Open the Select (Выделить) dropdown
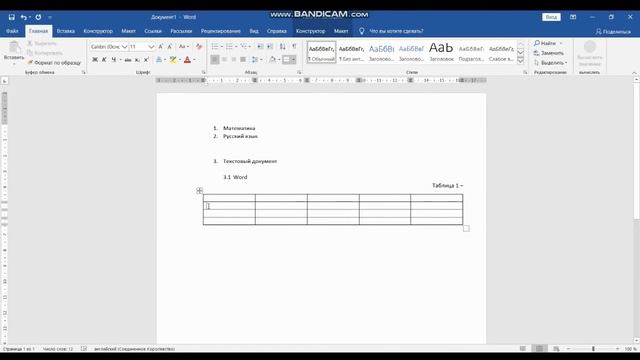Image resolution: width=640 pixels, height=360 pixels. click(551, 63)
